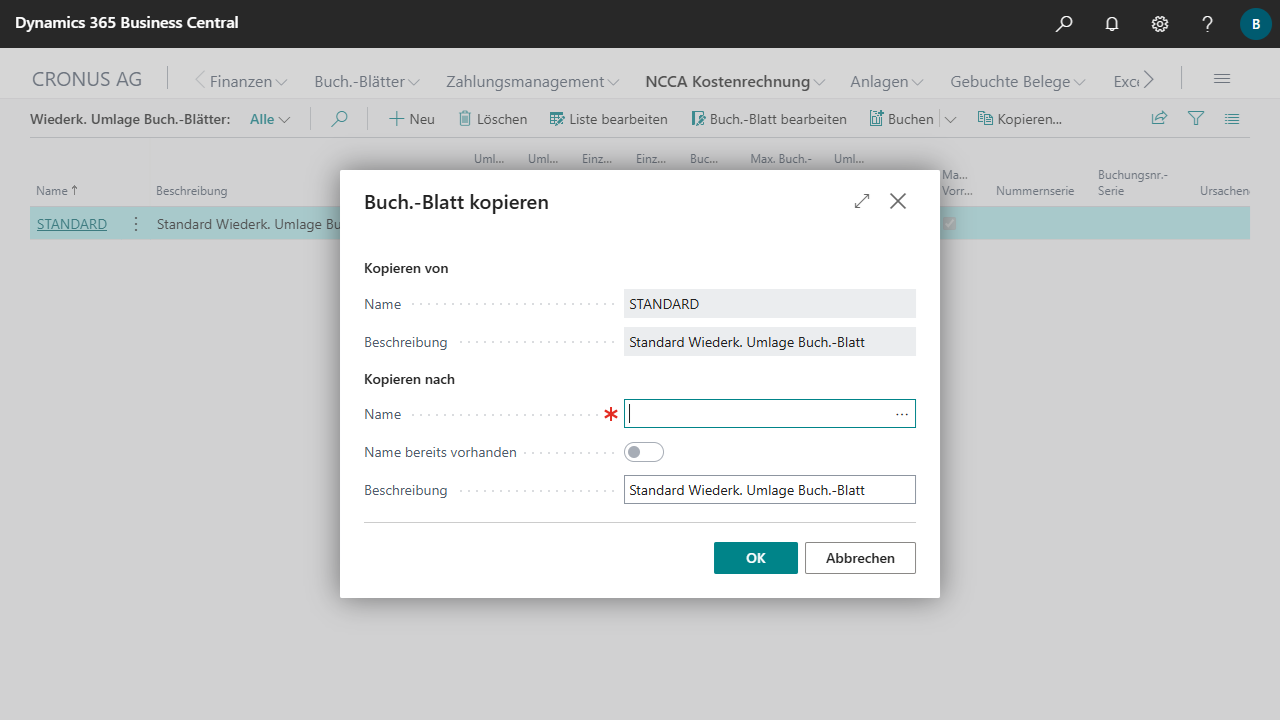Screen dimensions: 1280x720
Task: Click the Abbrechen button
Action: click(860, 558)
